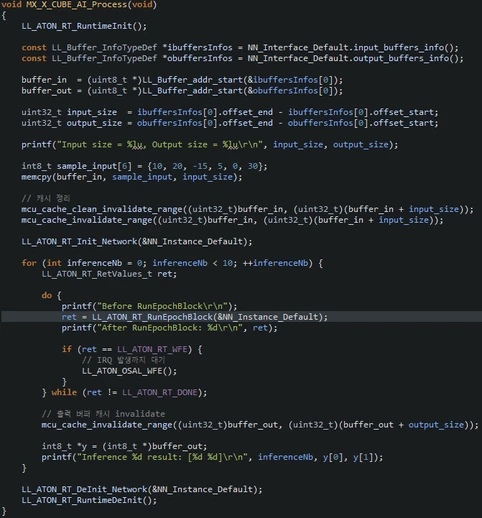Click the inferenceNb < 10 loop condition
This screenshot has width=482, height=518.
(x=192, y=263)
